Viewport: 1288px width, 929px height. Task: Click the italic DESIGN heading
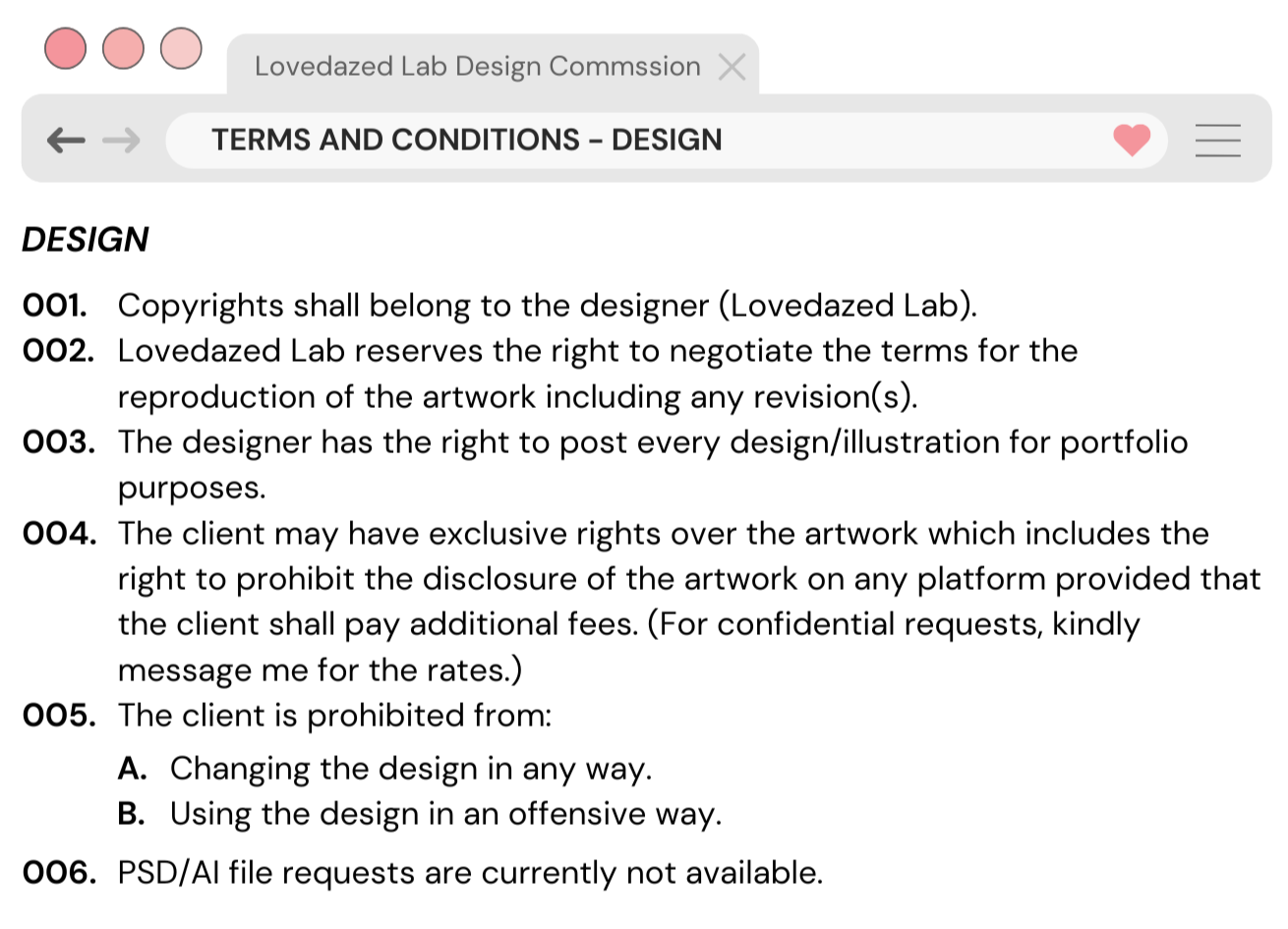pos(86,240)
